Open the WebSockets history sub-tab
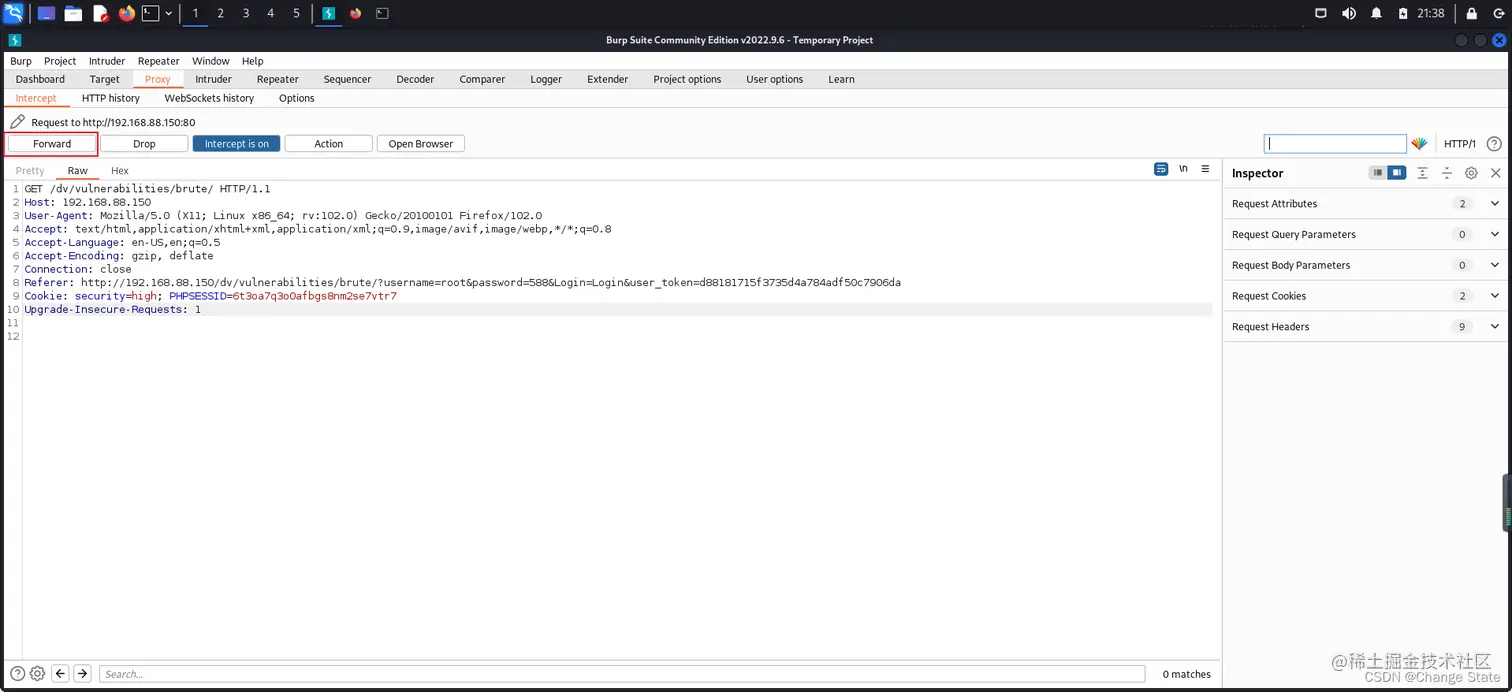Screen dimensions: 1512x692 (209, 98)
